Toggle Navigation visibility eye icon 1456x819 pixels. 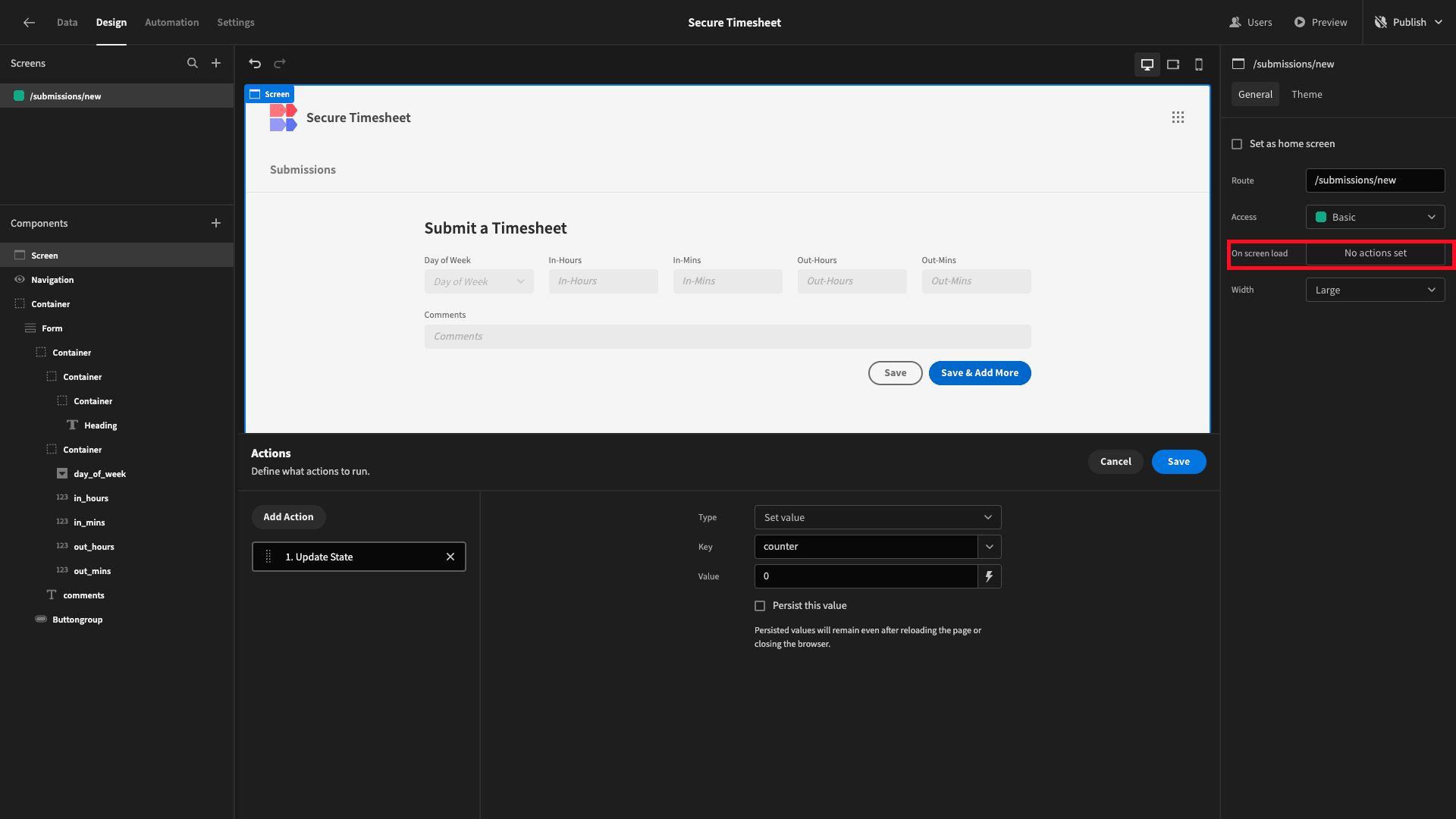pos(20,280)
